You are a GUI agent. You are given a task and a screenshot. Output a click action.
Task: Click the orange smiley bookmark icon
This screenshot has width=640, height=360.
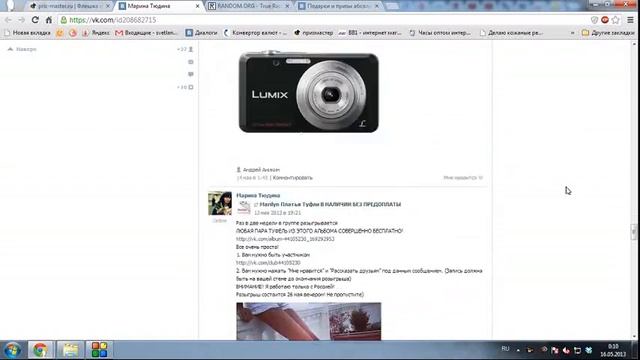pyautogui.click(x=60, y=33)
